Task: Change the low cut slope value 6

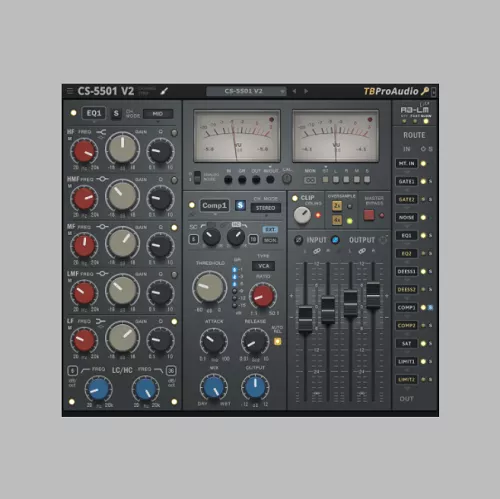Action: [72, 371]
